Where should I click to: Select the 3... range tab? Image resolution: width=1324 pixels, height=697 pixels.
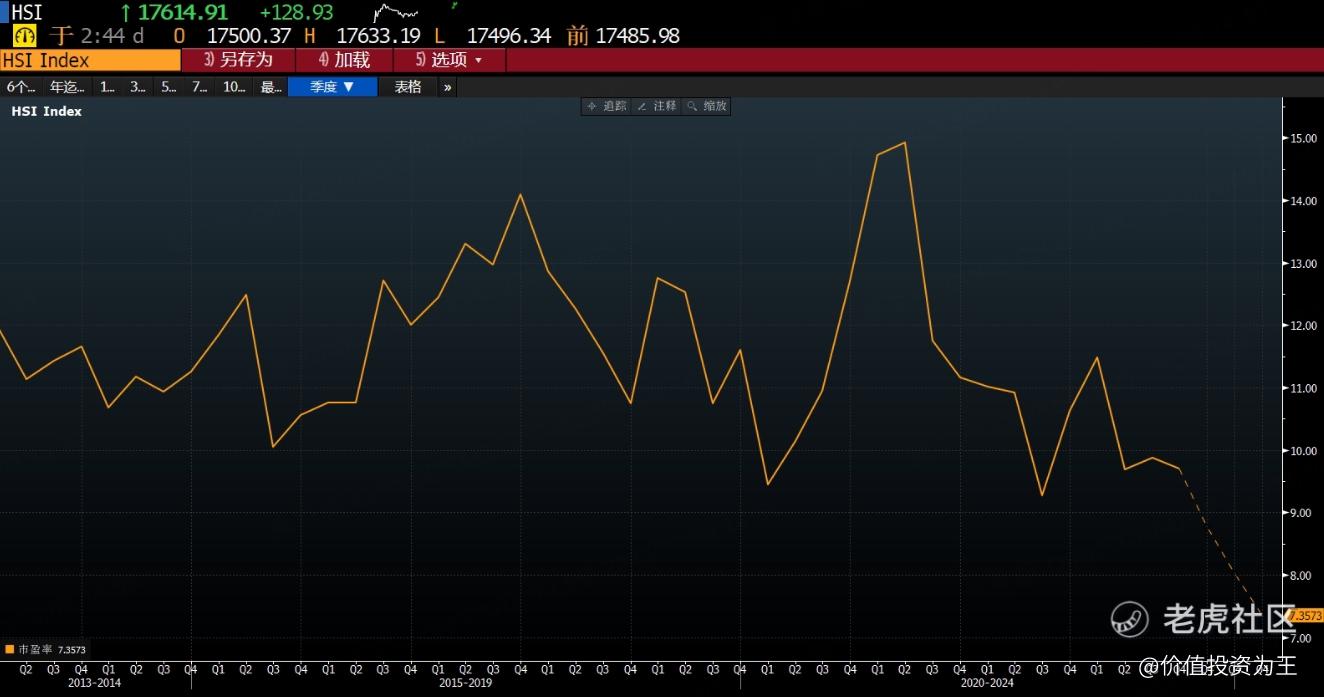click(x=138, y=87)
